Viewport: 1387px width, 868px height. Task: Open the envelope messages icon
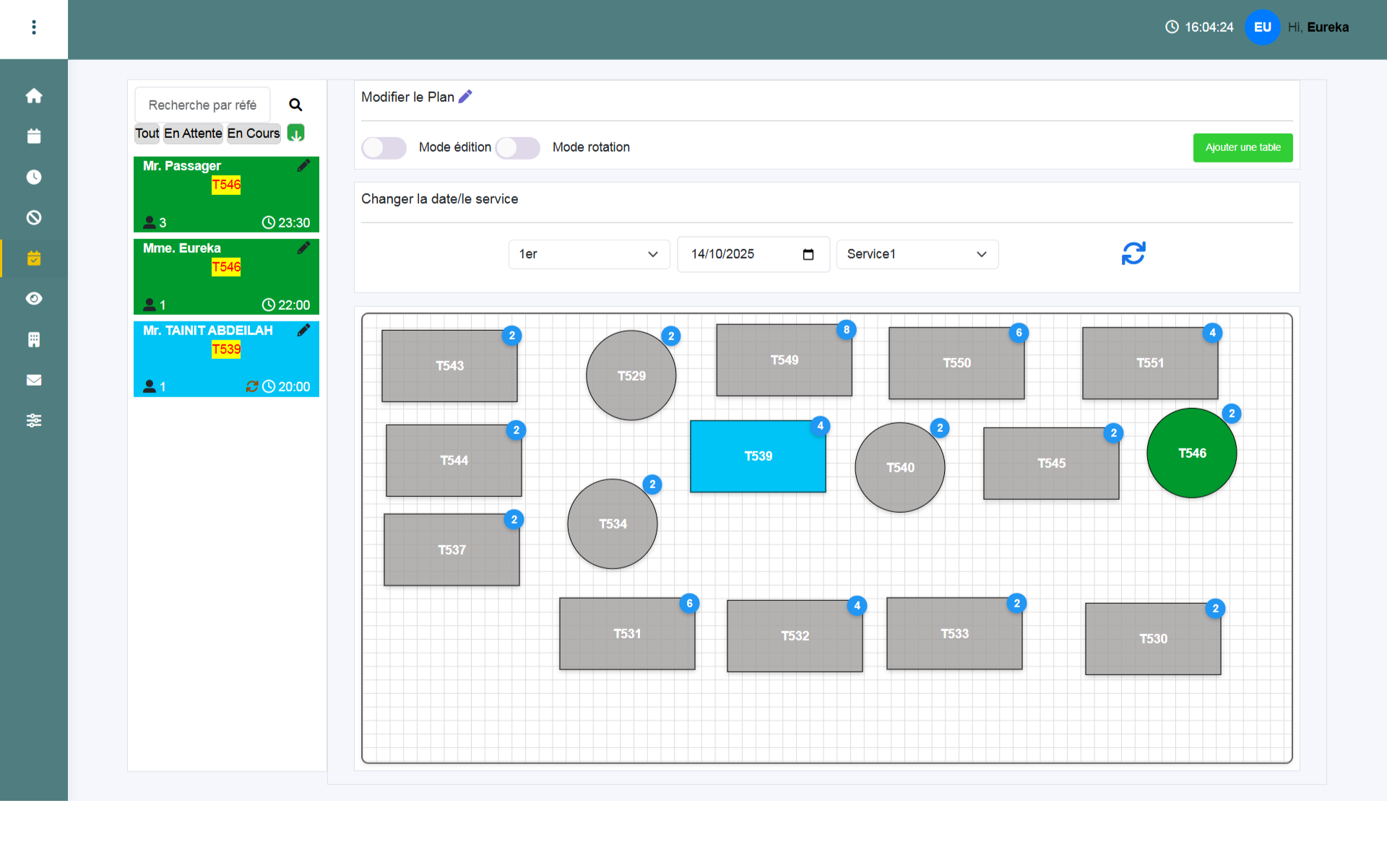tap(34, 380)
